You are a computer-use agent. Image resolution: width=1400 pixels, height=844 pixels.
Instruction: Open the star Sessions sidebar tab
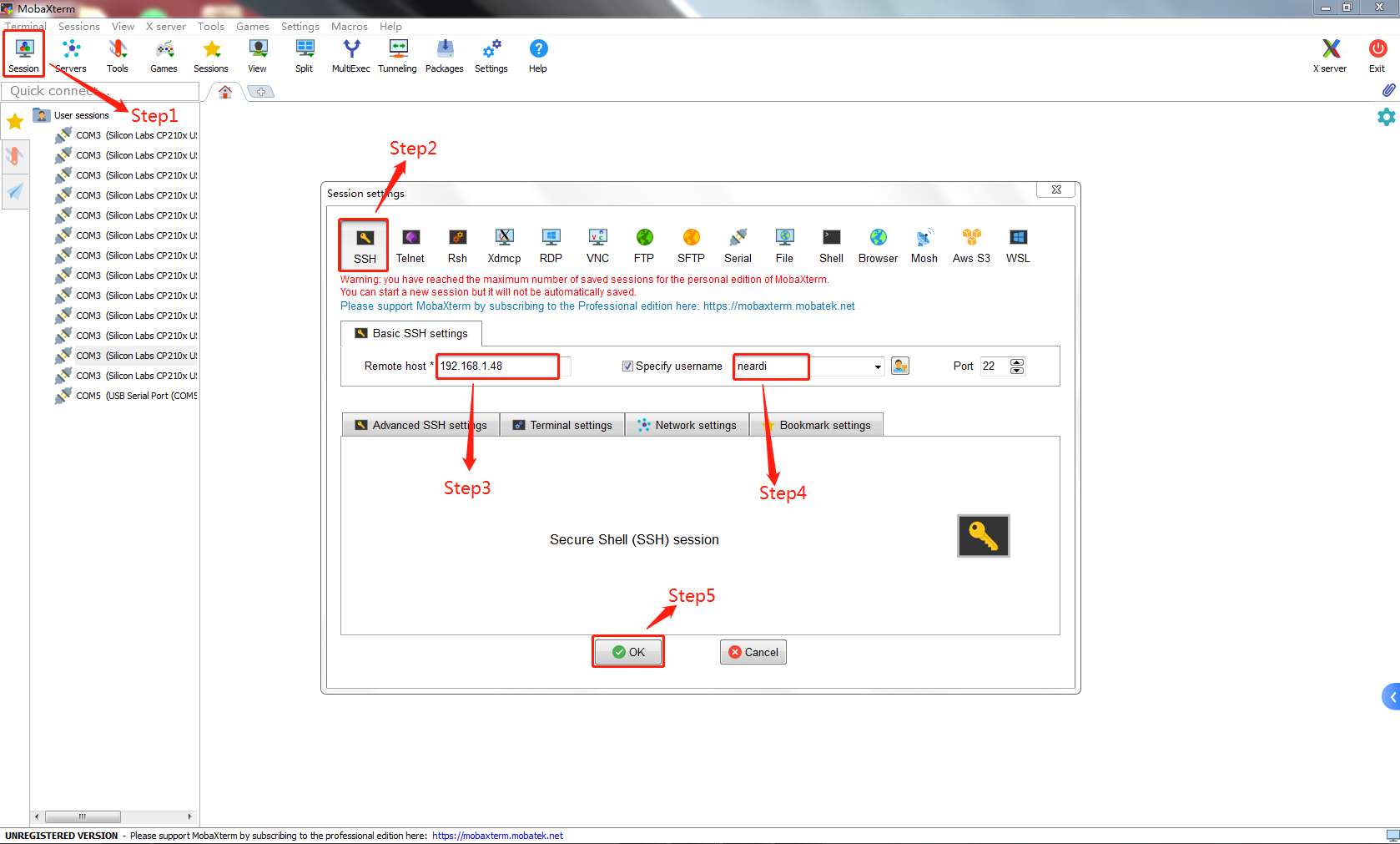15,122
